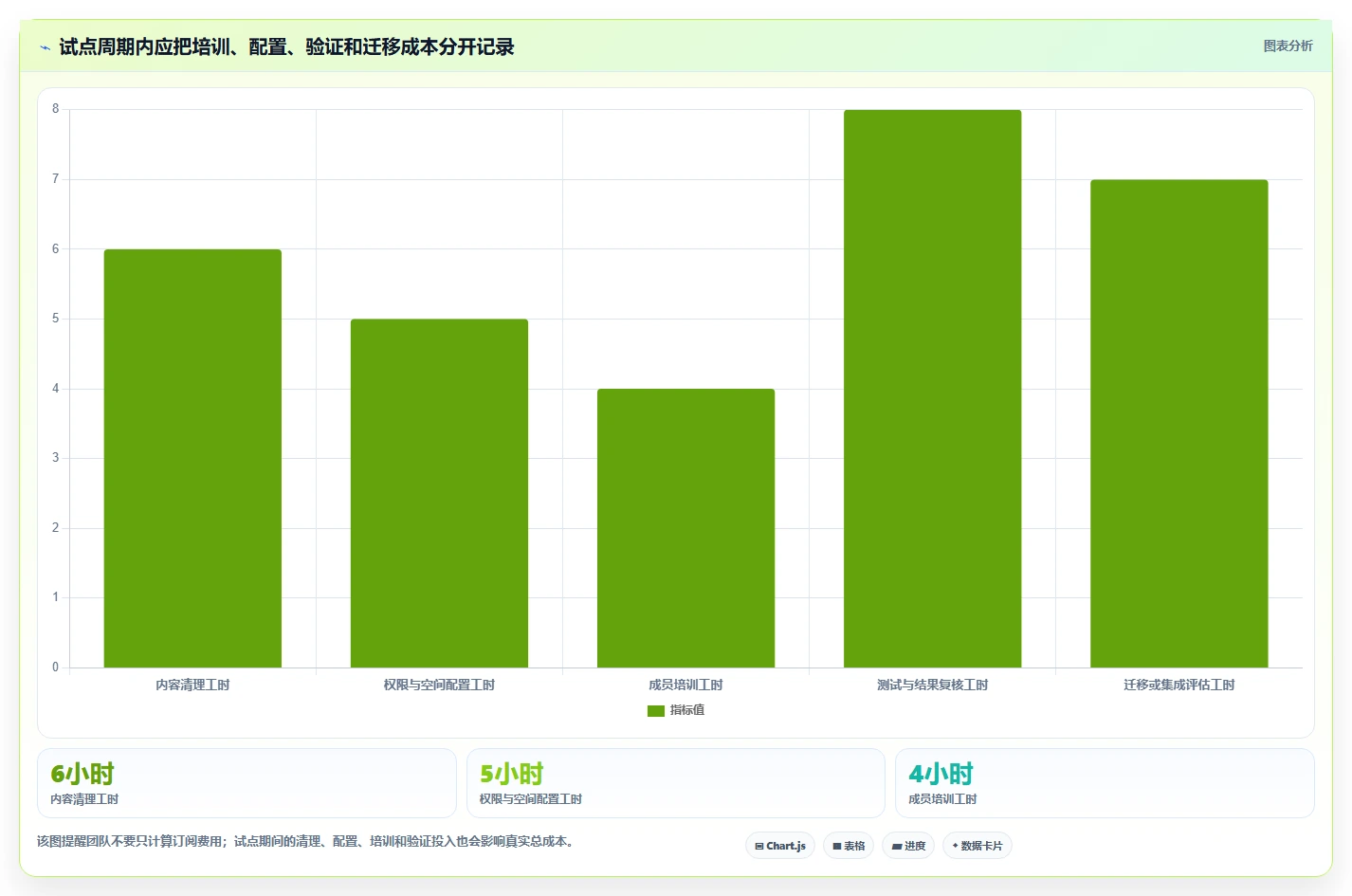The width and height of the screenshot is (1352, 896).
Task: Click the 5小时 data card value
Action: pyautogui.click(x=512, y=774)
